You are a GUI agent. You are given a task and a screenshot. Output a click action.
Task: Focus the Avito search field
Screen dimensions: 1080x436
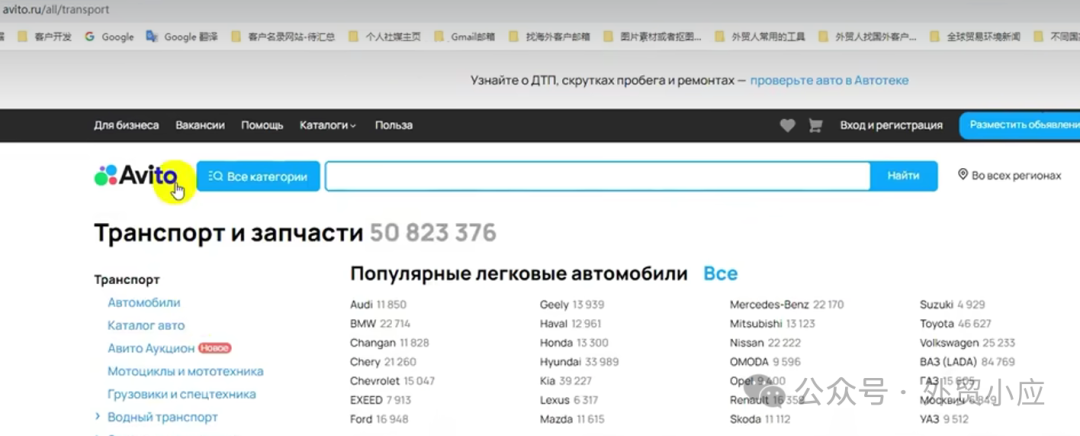point(598,176)
